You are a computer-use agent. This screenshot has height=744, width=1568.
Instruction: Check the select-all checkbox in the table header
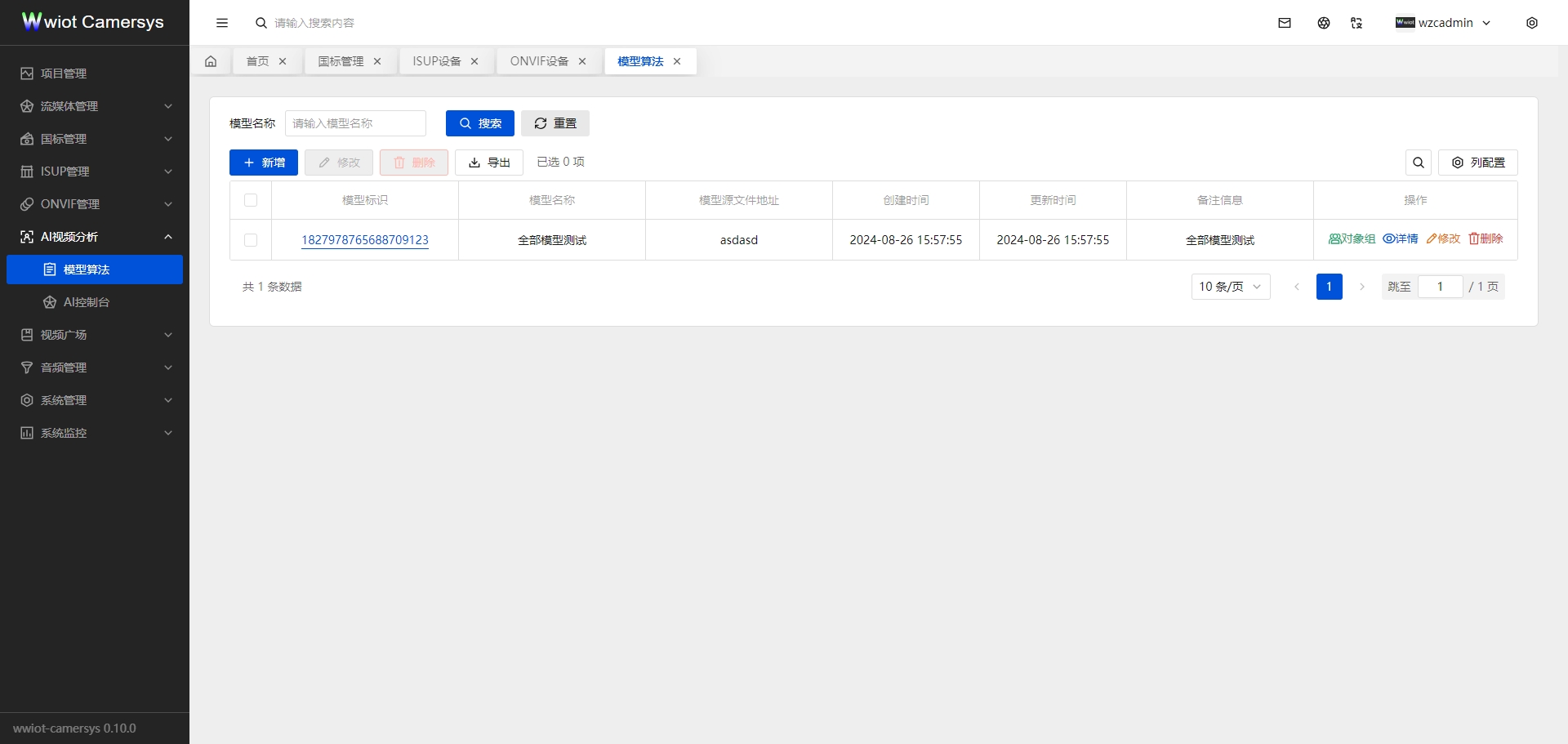pyautogui.click(x=251, y=200)
